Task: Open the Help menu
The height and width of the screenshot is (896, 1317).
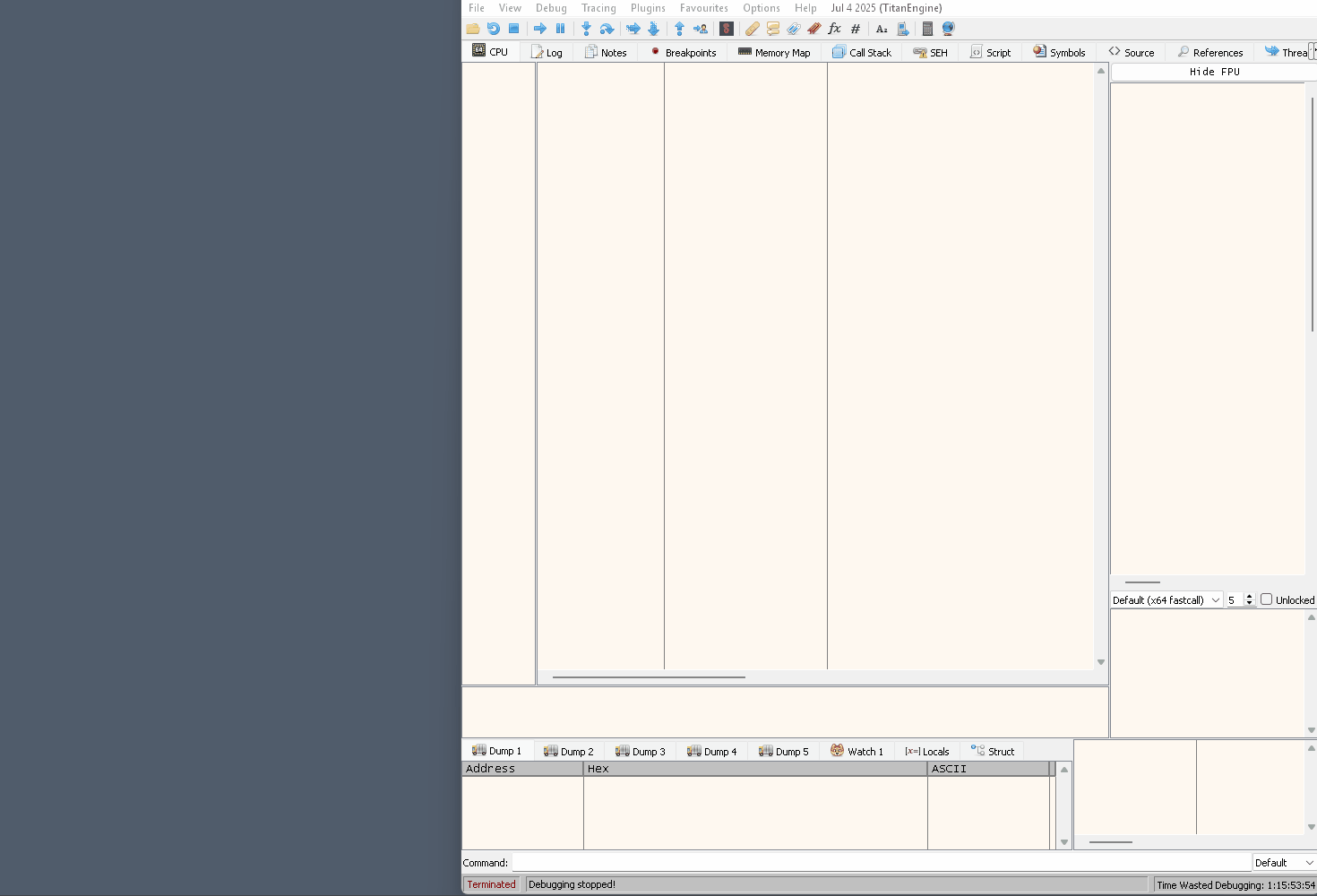Action: coord(805,8)
